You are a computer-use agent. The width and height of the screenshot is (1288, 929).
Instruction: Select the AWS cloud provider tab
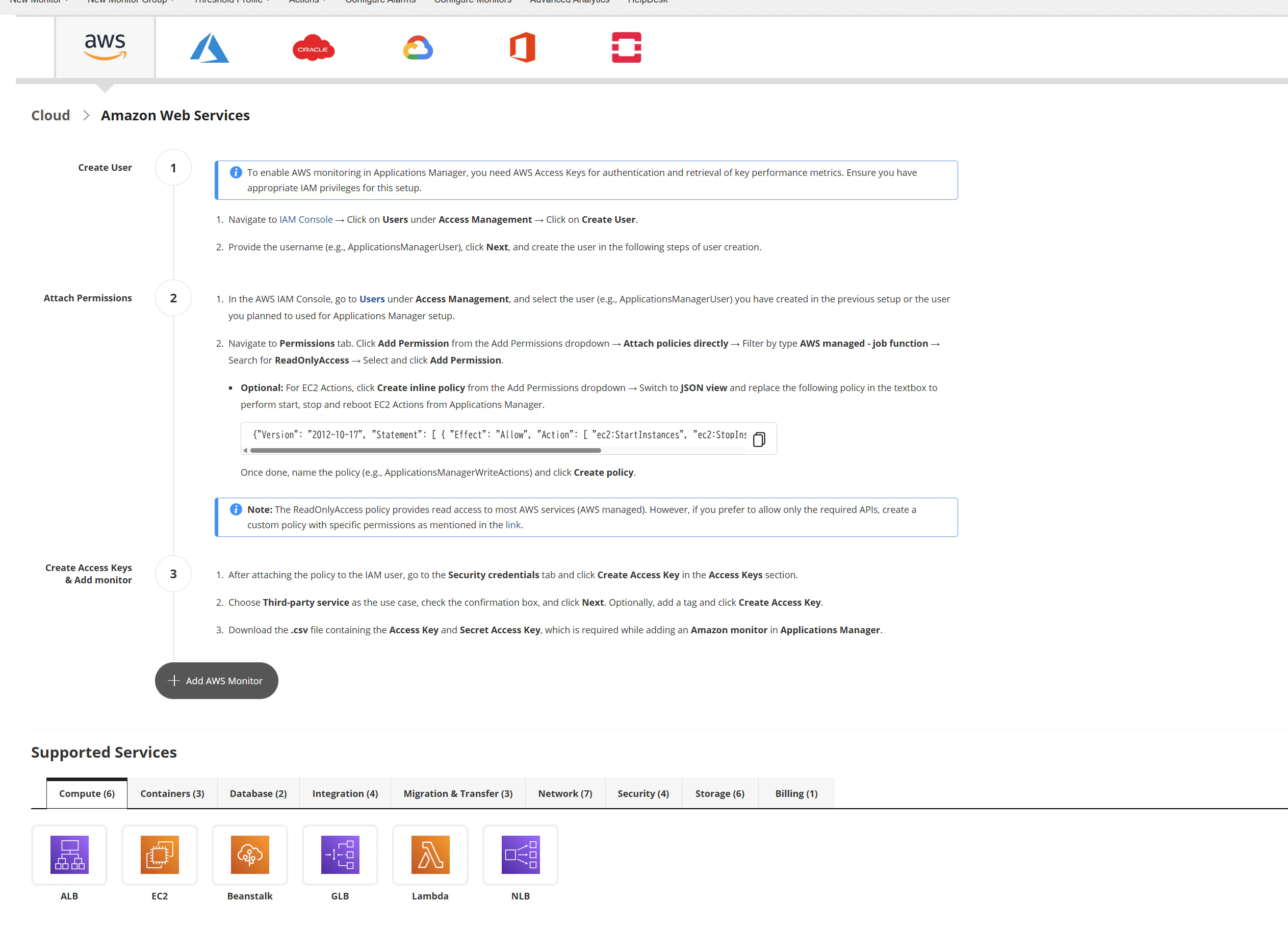[x=105, y=47]
